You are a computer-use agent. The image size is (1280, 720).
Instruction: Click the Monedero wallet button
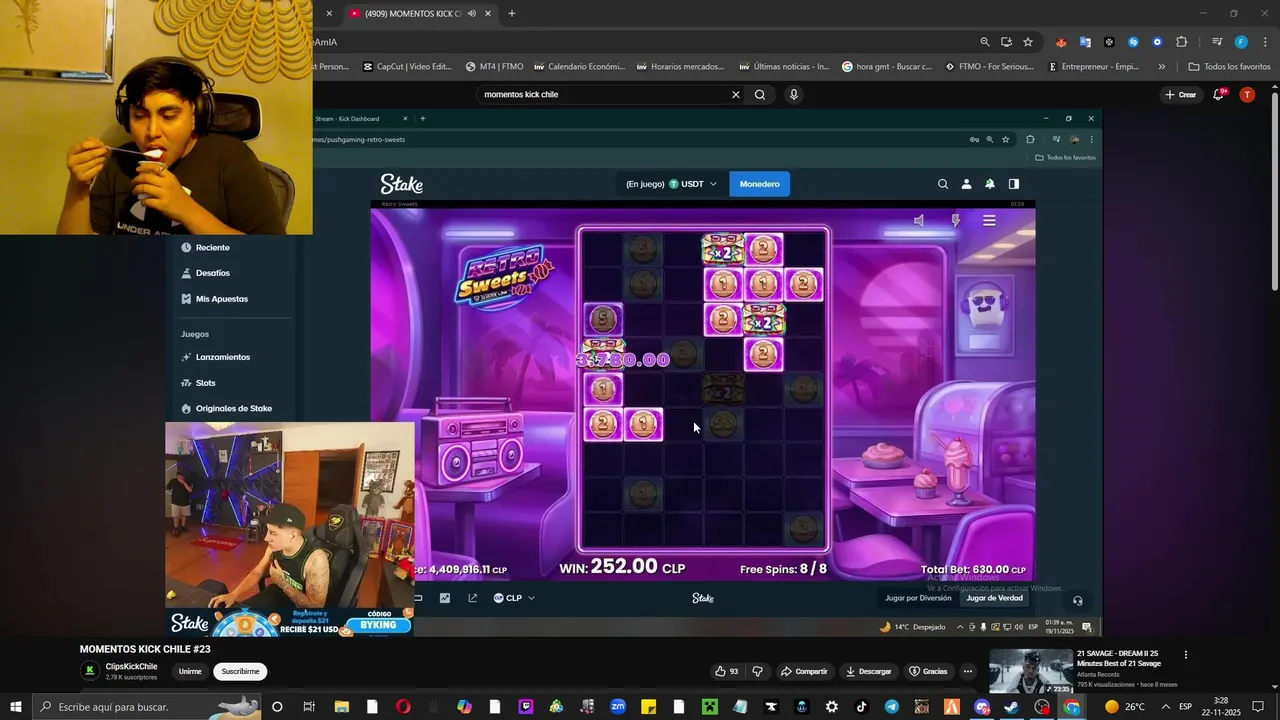tap(759, 184)
